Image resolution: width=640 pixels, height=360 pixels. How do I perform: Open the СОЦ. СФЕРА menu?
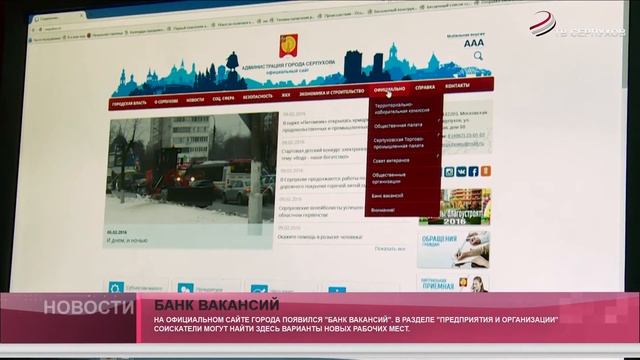(x=223, y=98)
